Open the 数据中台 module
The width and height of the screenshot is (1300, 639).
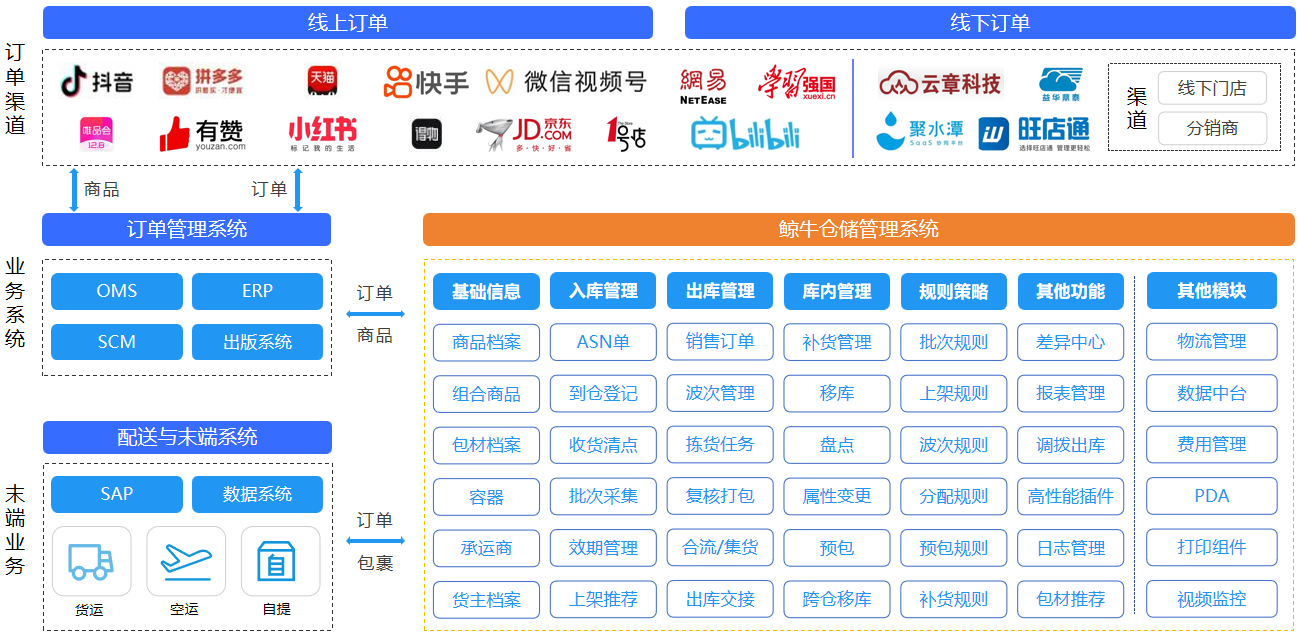coord(1212,393)
